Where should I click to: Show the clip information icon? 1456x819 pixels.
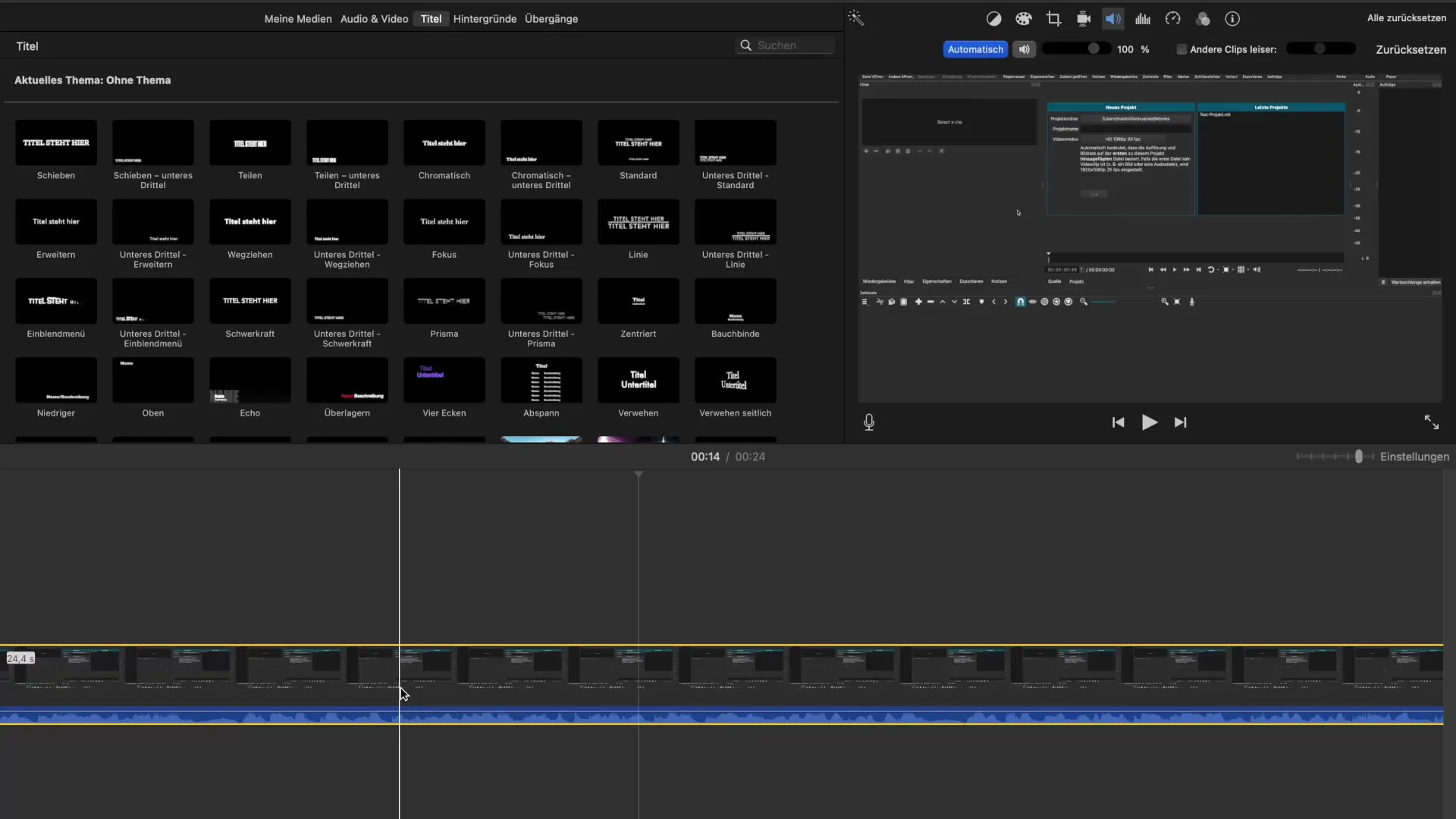tap(1232, 19)
